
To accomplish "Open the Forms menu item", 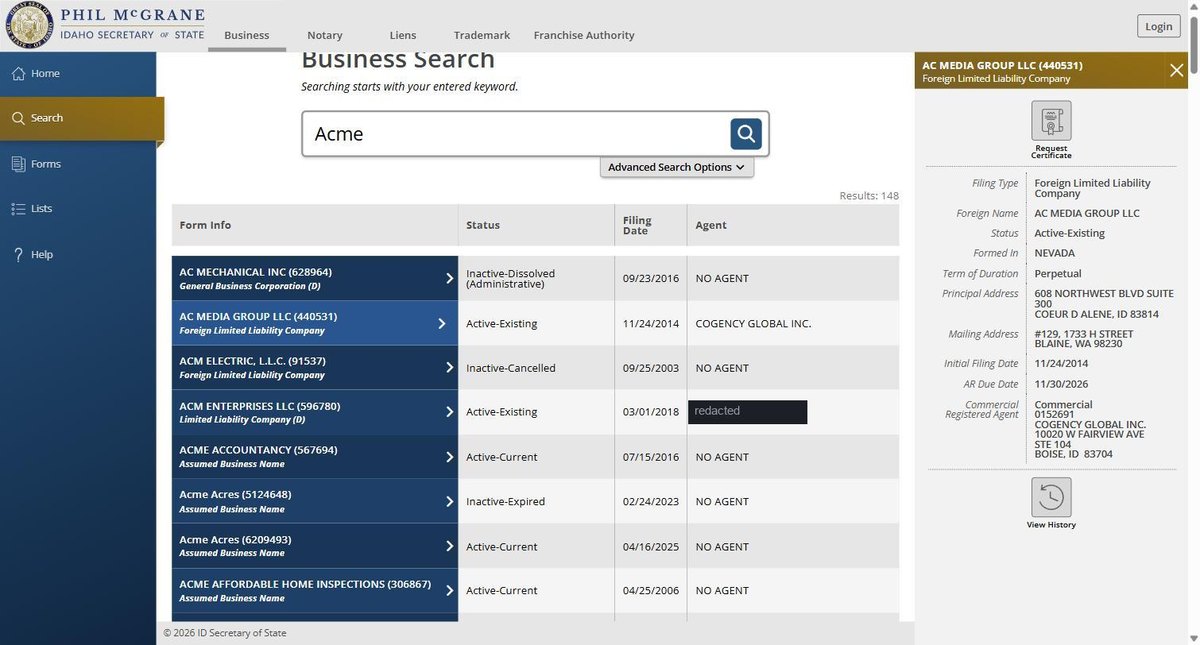I will coord(78,164).
